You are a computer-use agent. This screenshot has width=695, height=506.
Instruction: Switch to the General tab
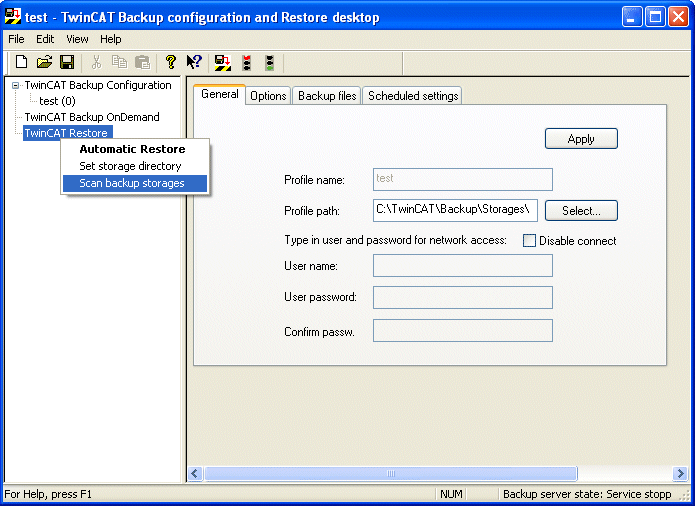tap(219, 94)
